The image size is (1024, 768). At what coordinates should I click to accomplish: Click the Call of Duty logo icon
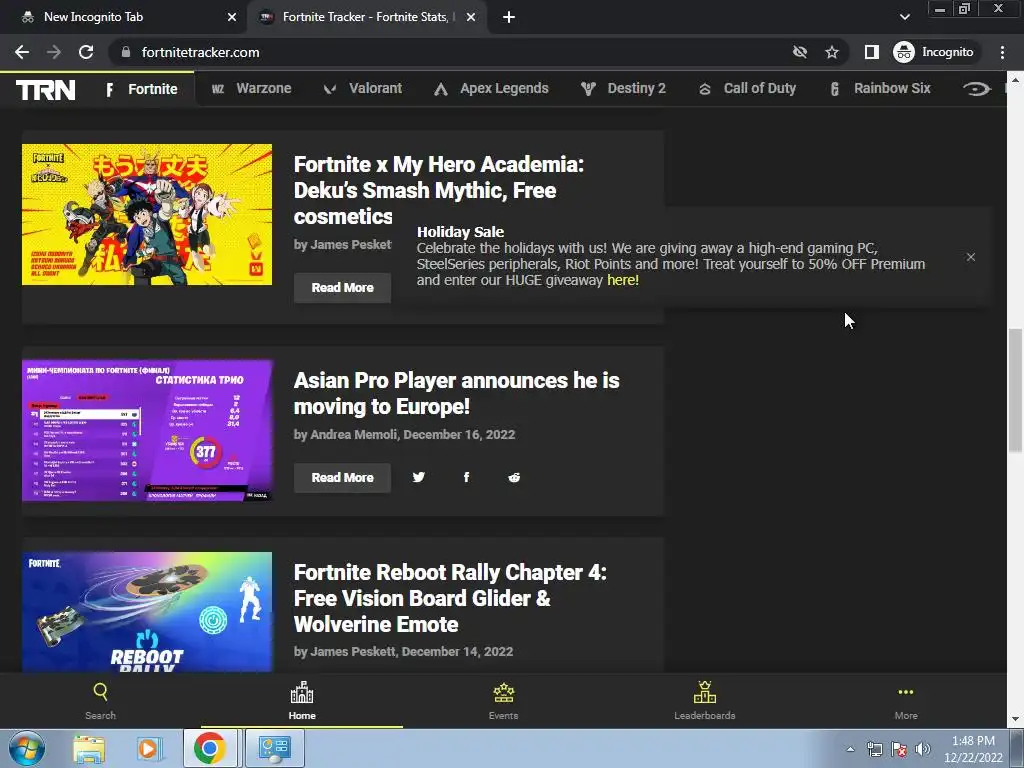[705, 89]
